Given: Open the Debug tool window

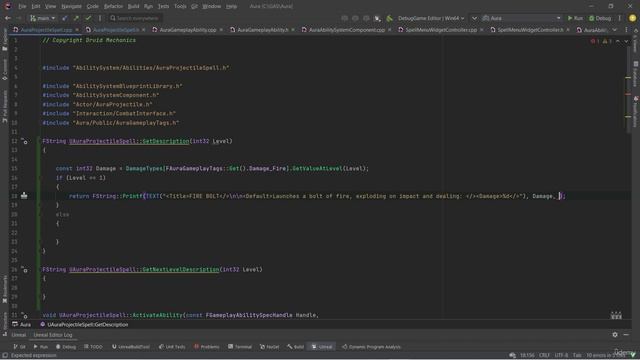Looking at the screenshot, I should point(66,347).
